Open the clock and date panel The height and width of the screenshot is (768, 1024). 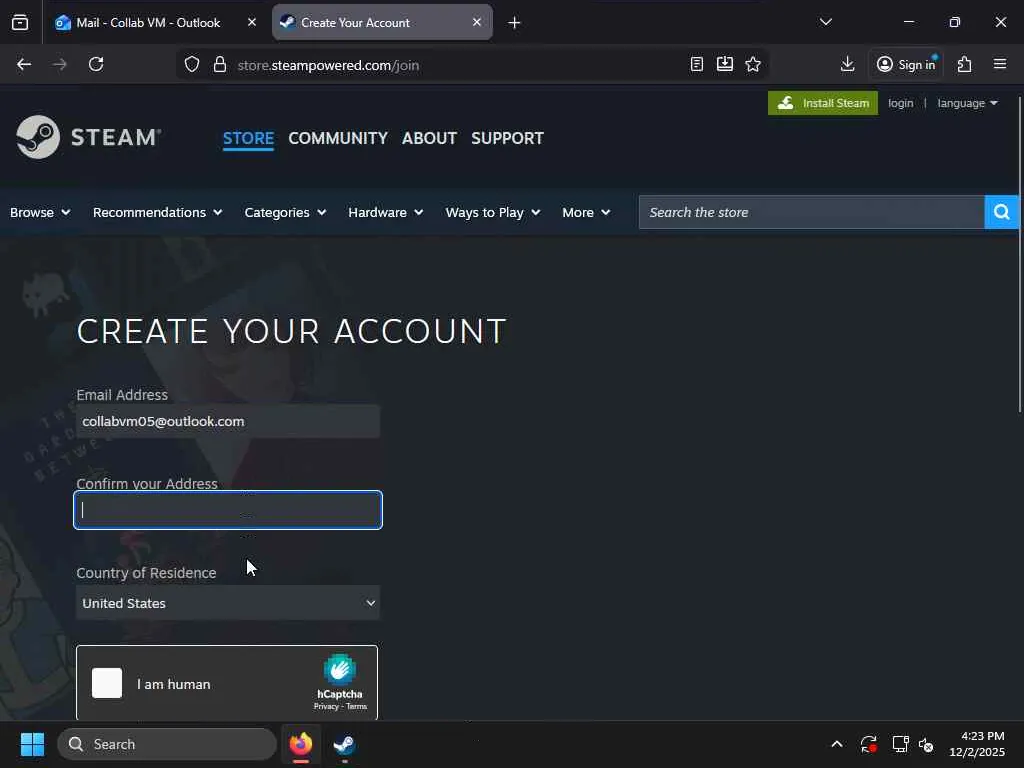click(976, 744)
